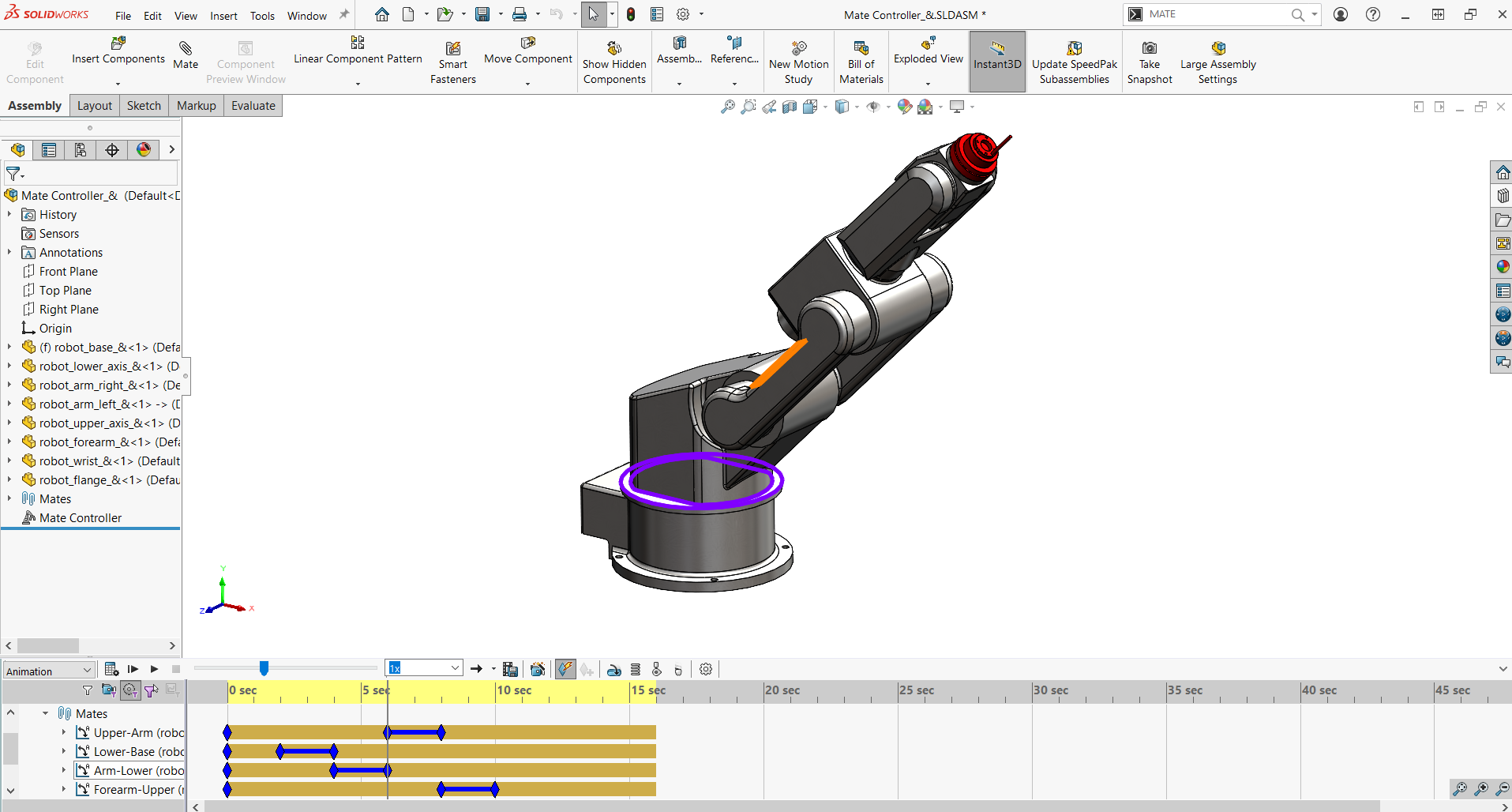Switch to the Evaluate tab
1512x812 pixels.
tap(253, 106)
